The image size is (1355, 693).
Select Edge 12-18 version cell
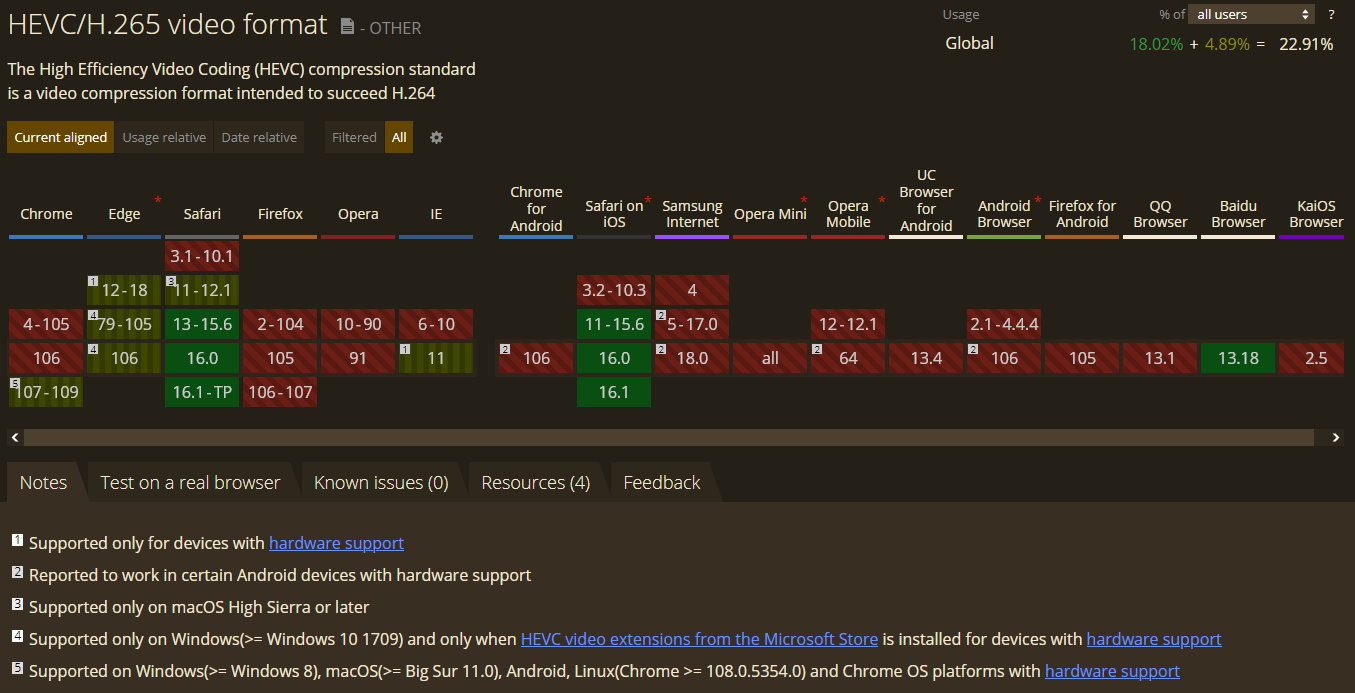tap(124, 290)
